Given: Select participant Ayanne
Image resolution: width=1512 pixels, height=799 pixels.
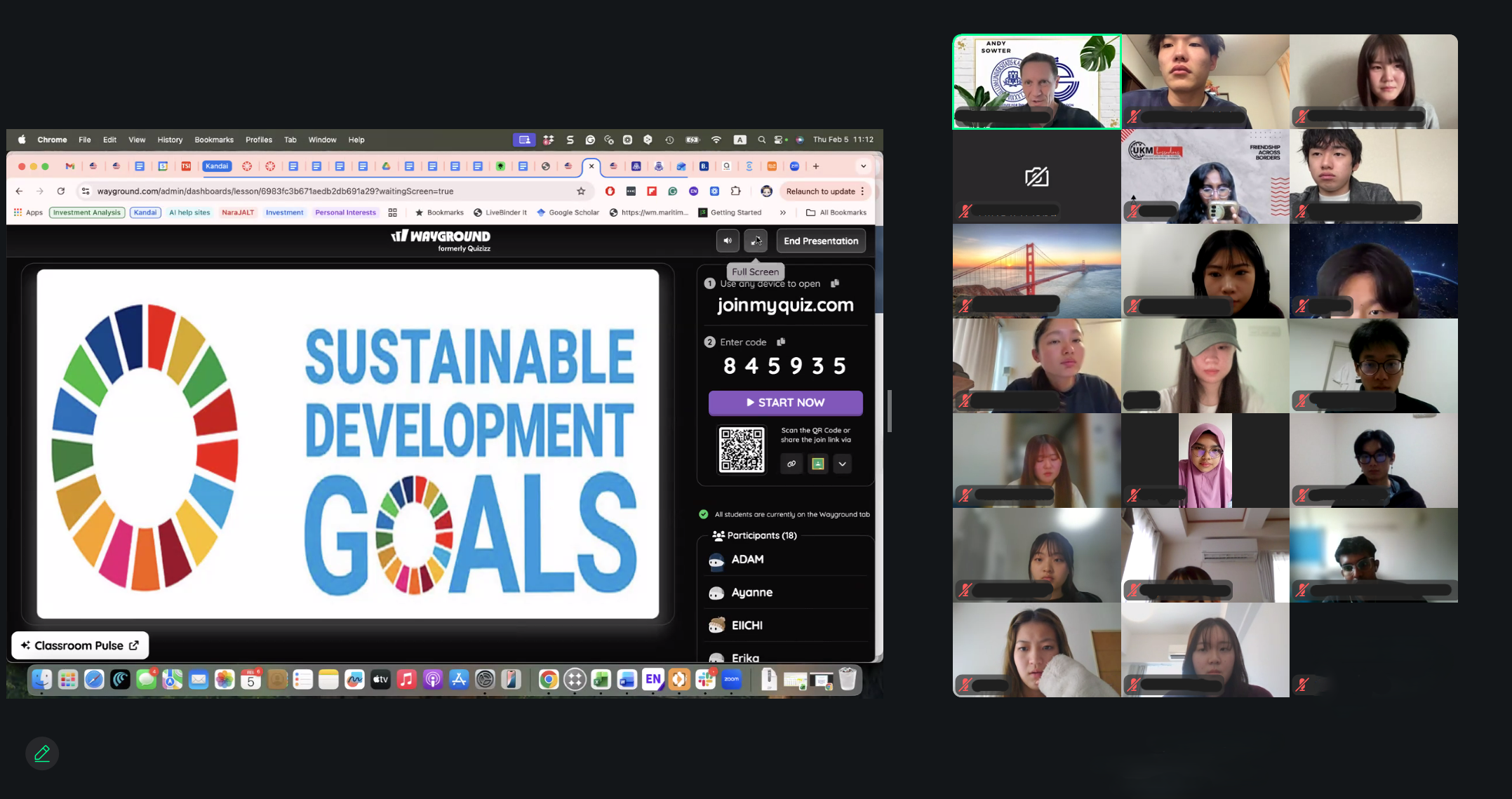Looking at the screenshot, I should point(786,593).
